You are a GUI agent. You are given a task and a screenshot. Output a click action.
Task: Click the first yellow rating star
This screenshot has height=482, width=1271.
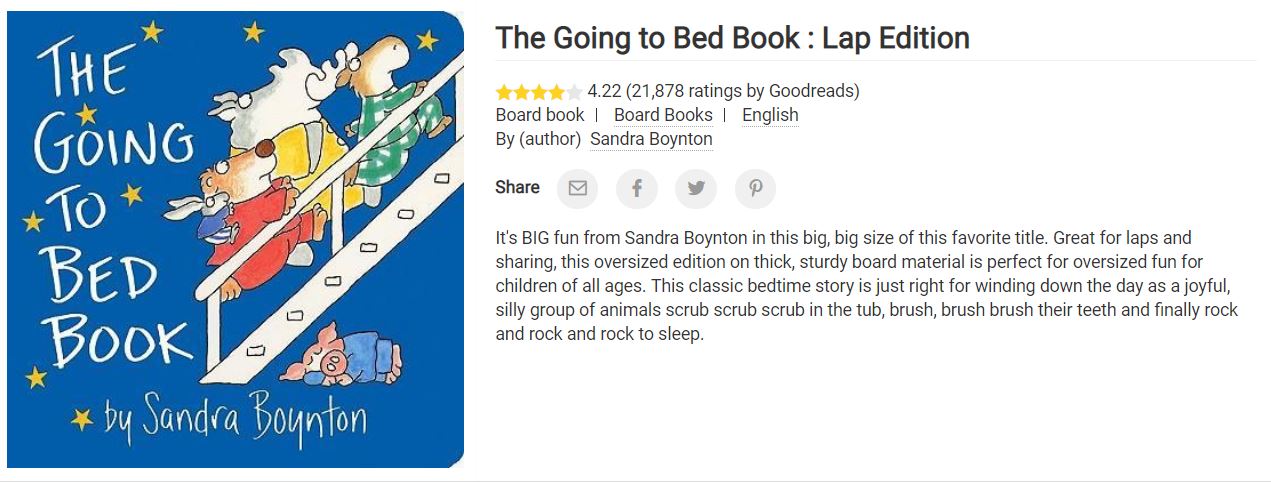coord(504,92)
